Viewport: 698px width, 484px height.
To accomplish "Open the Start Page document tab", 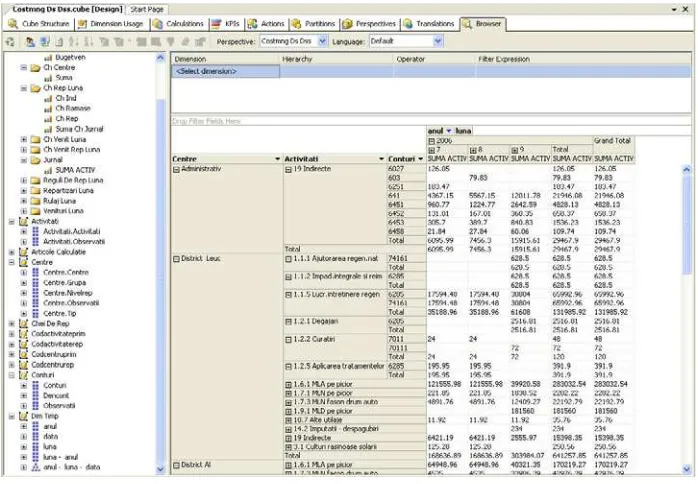I will pyautogui.click(x=147, y=9).
